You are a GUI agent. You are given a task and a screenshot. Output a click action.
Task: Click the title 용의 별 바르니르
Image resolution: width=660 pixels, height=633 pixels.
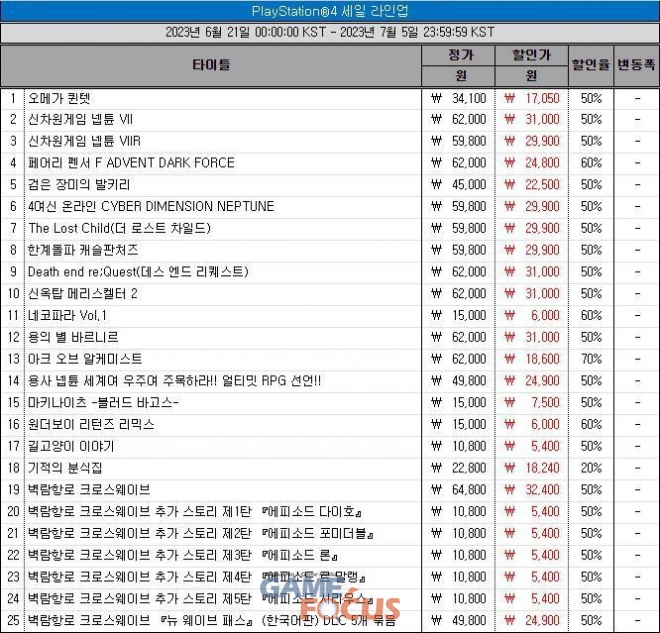point(73,337)
